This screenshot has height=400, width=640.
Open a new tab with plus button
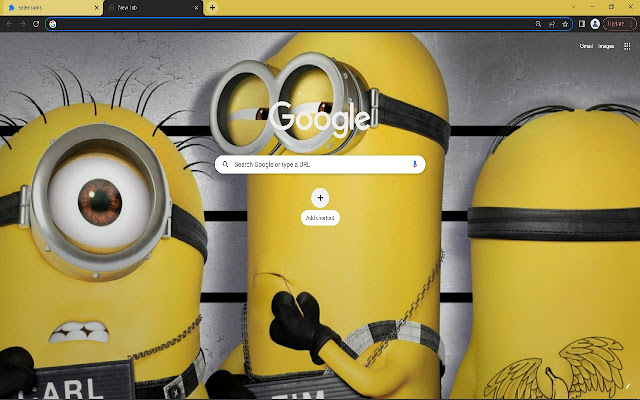(212, 7)
